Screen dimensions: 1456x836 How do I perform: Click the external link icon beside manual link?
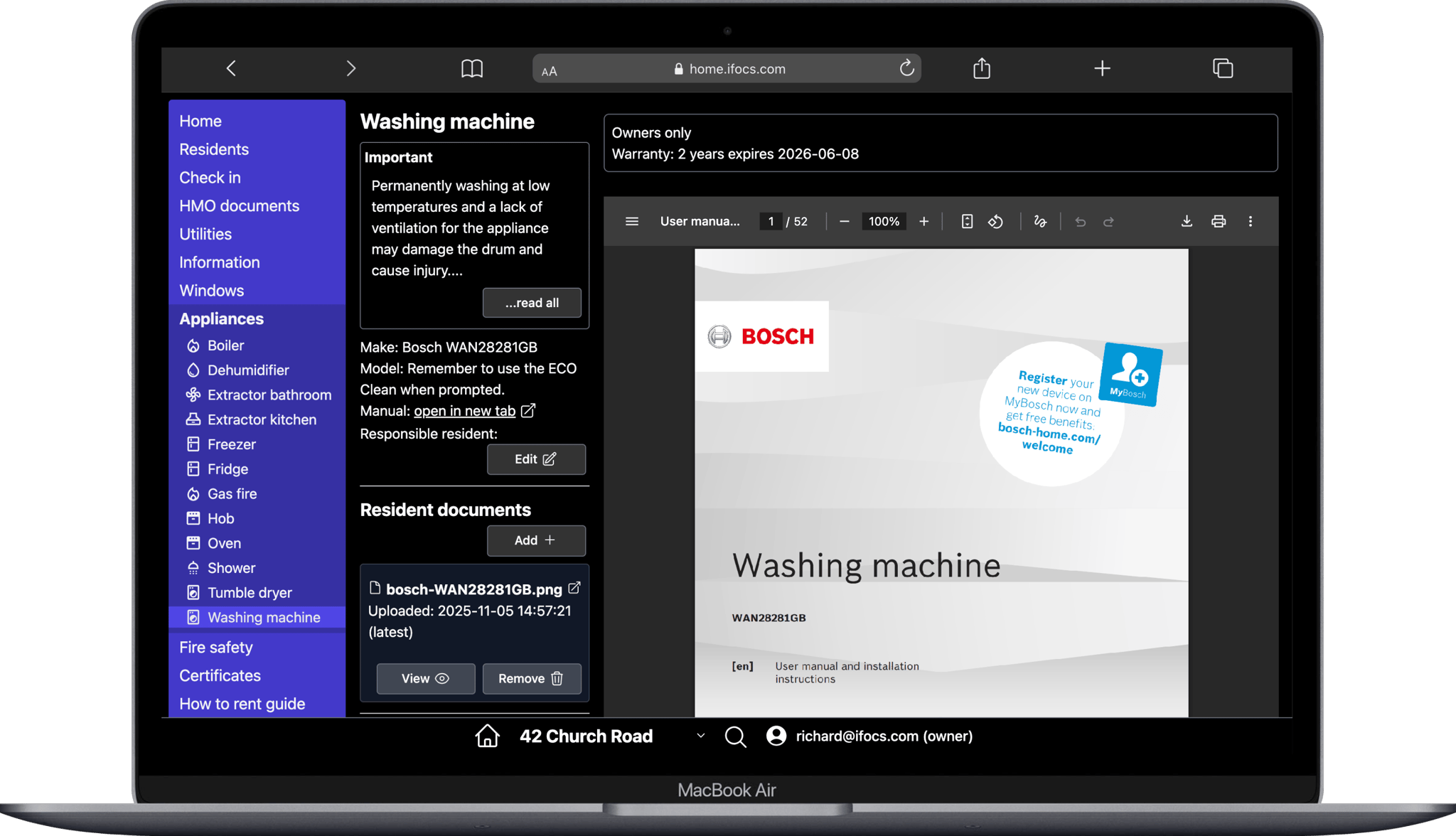click(x=528, y=410)
